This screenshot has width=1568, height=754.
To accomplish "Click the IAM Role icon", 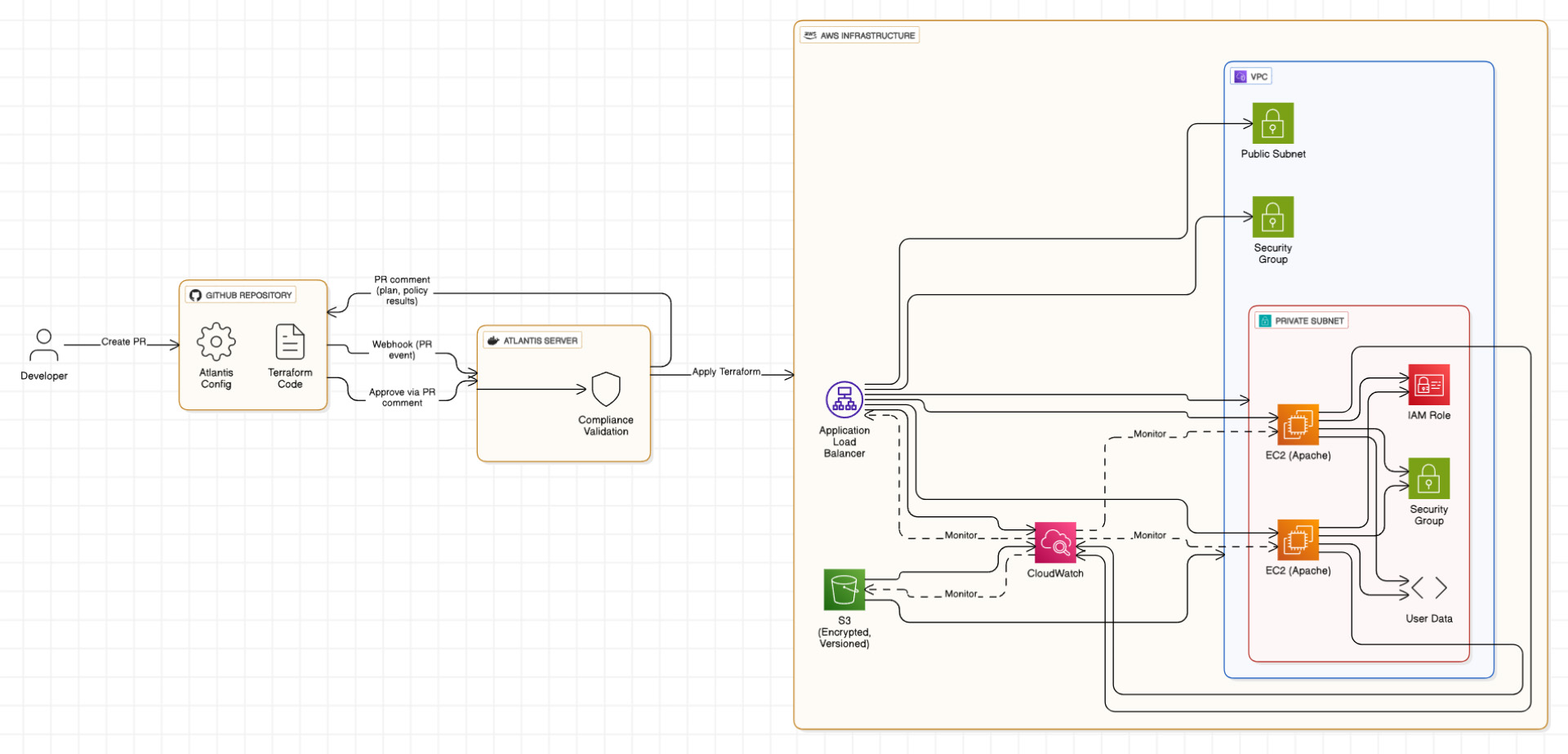I will tap(1429, 385).
